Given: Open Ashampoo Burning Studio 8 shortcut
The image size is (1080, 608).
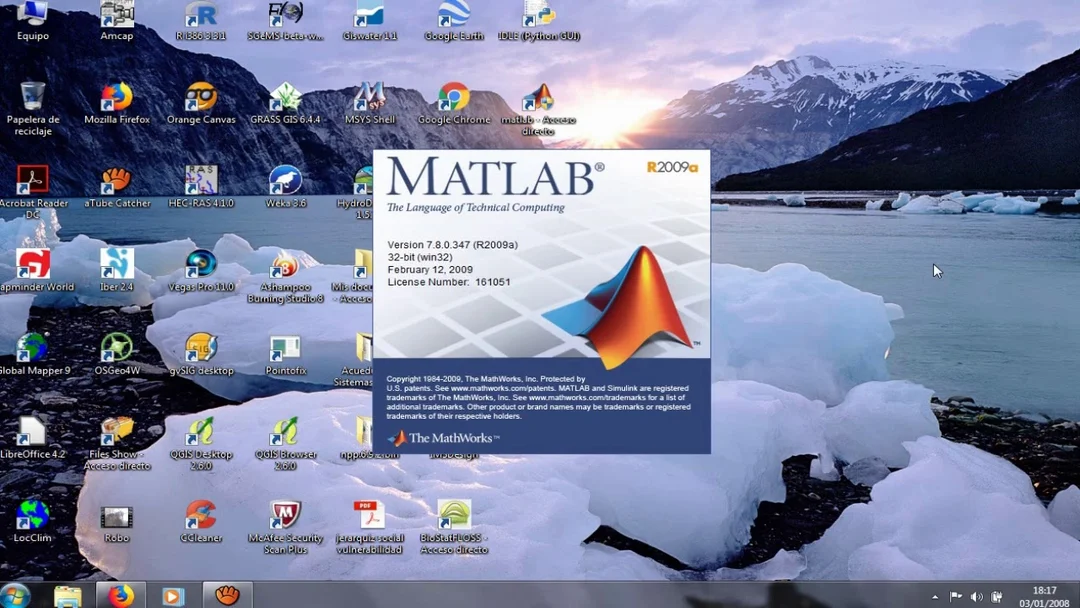Looking at the screenshot, I should 285,276.
